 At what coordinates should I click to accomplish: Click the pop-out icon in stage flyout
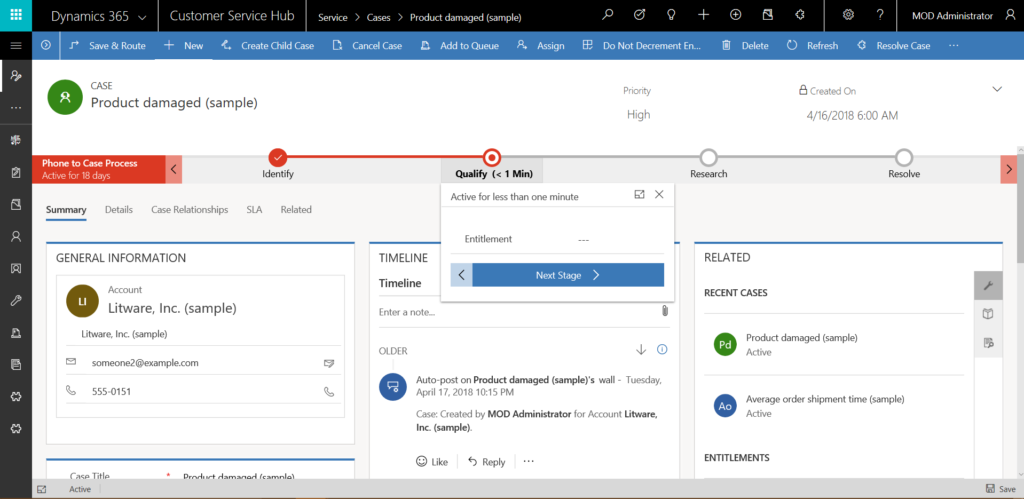(x=639, y=195)
